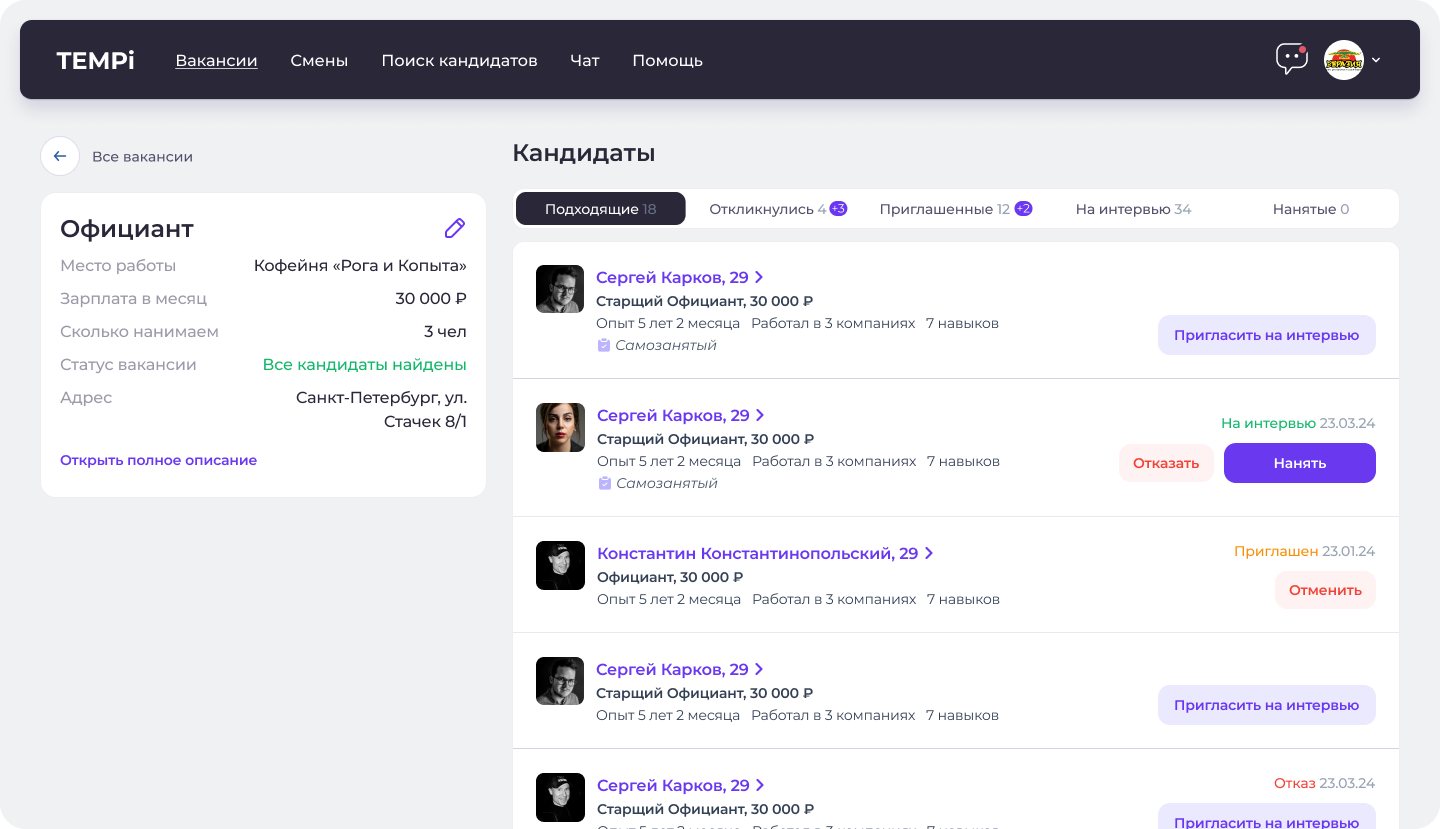Viewport: 1440px width, 829px height.
Task: Click the Приглашен 23.01.24 status
Action: point(1304,551)
